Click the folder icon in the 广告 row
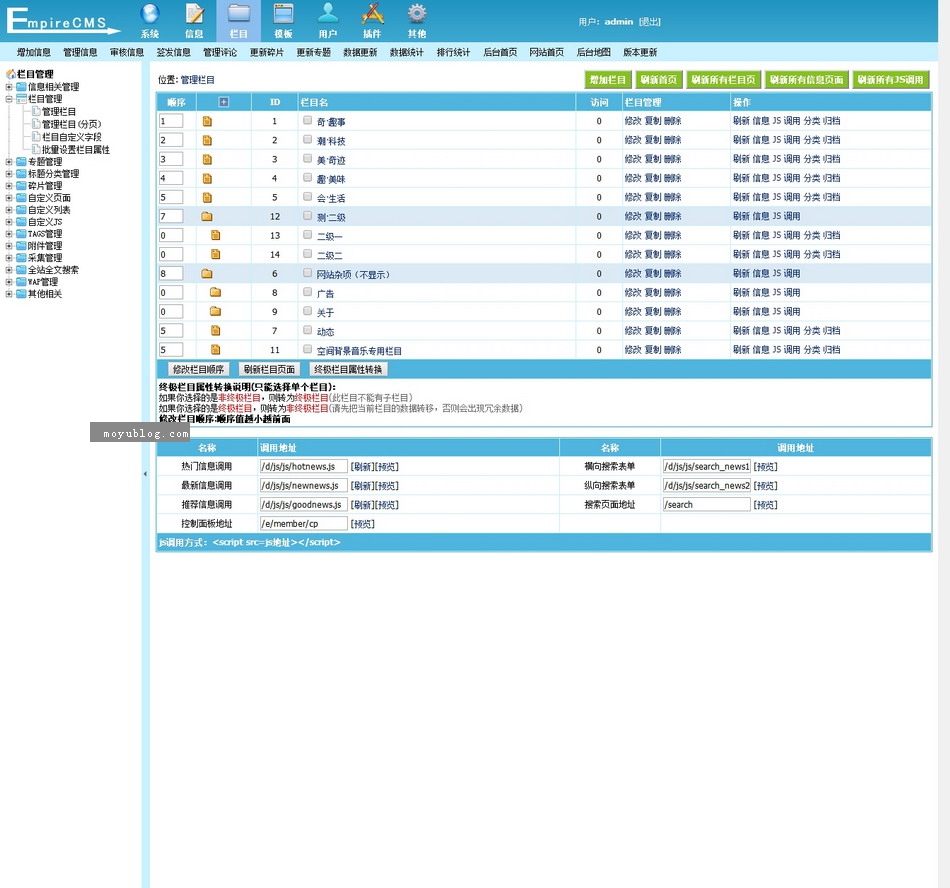The height and width of the screenshot is (888, 950). [215, 293]
